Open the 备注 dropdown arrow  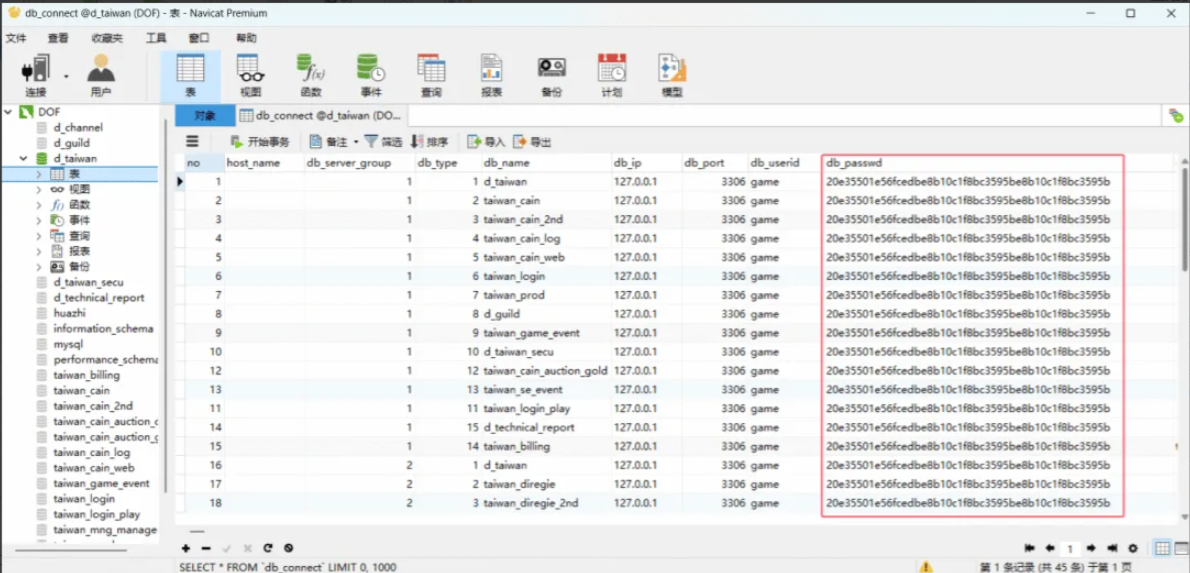click(x=355, y=142)
